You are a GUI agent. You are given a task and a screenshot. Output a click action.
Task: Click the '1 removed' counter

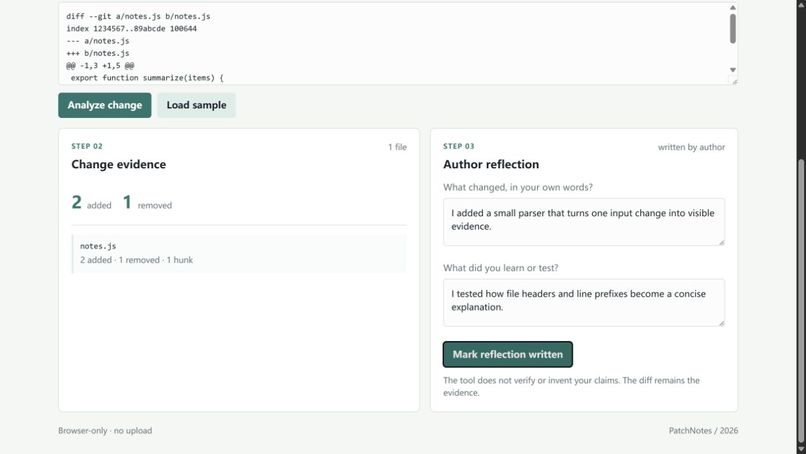pyautogui.click(x=148, y=203)
